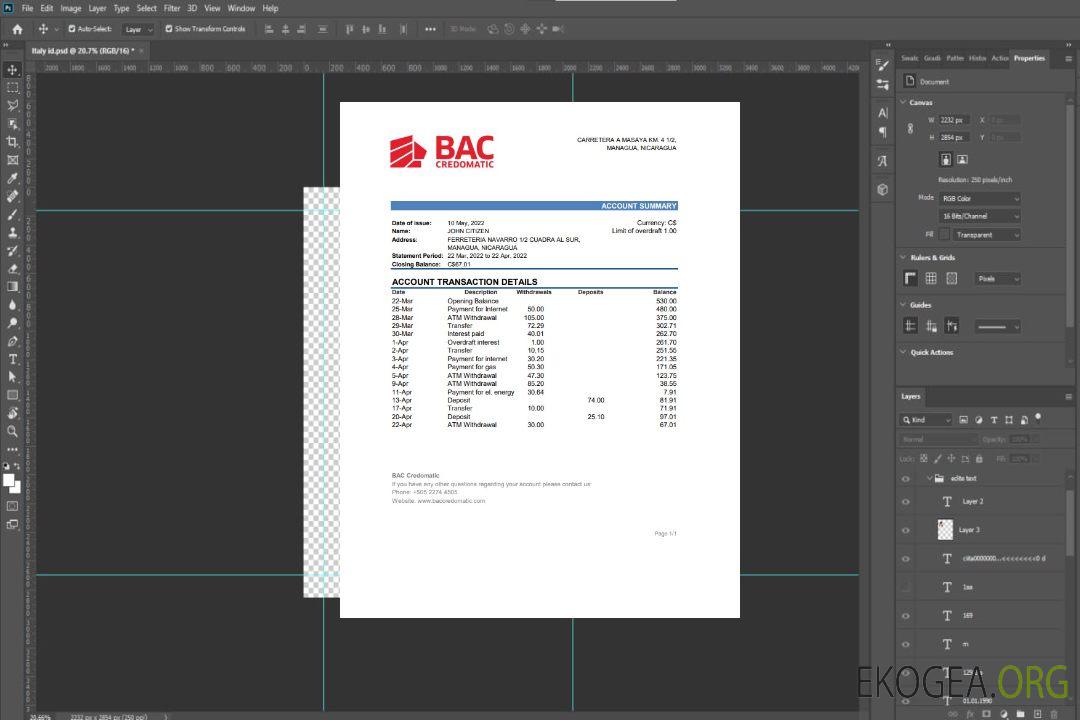Image resolution: width=1080 pixels, height=720 pixels.
Task: Select the Eyedropper tool
Action: click(12, 178)
